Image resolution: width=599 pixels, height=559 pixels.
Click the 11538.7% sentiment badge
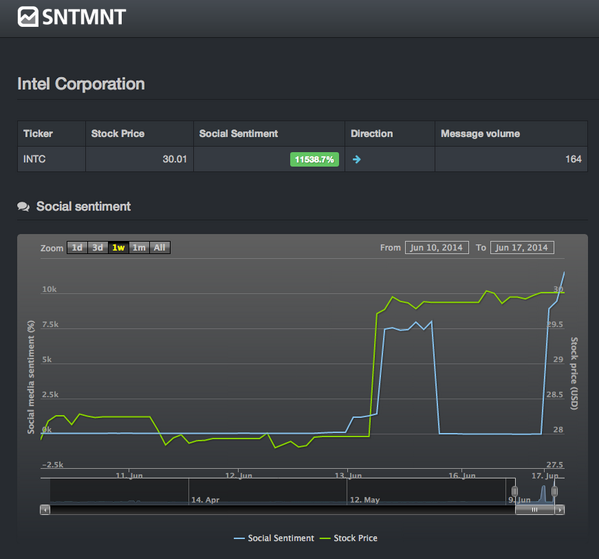coord(314,159)
